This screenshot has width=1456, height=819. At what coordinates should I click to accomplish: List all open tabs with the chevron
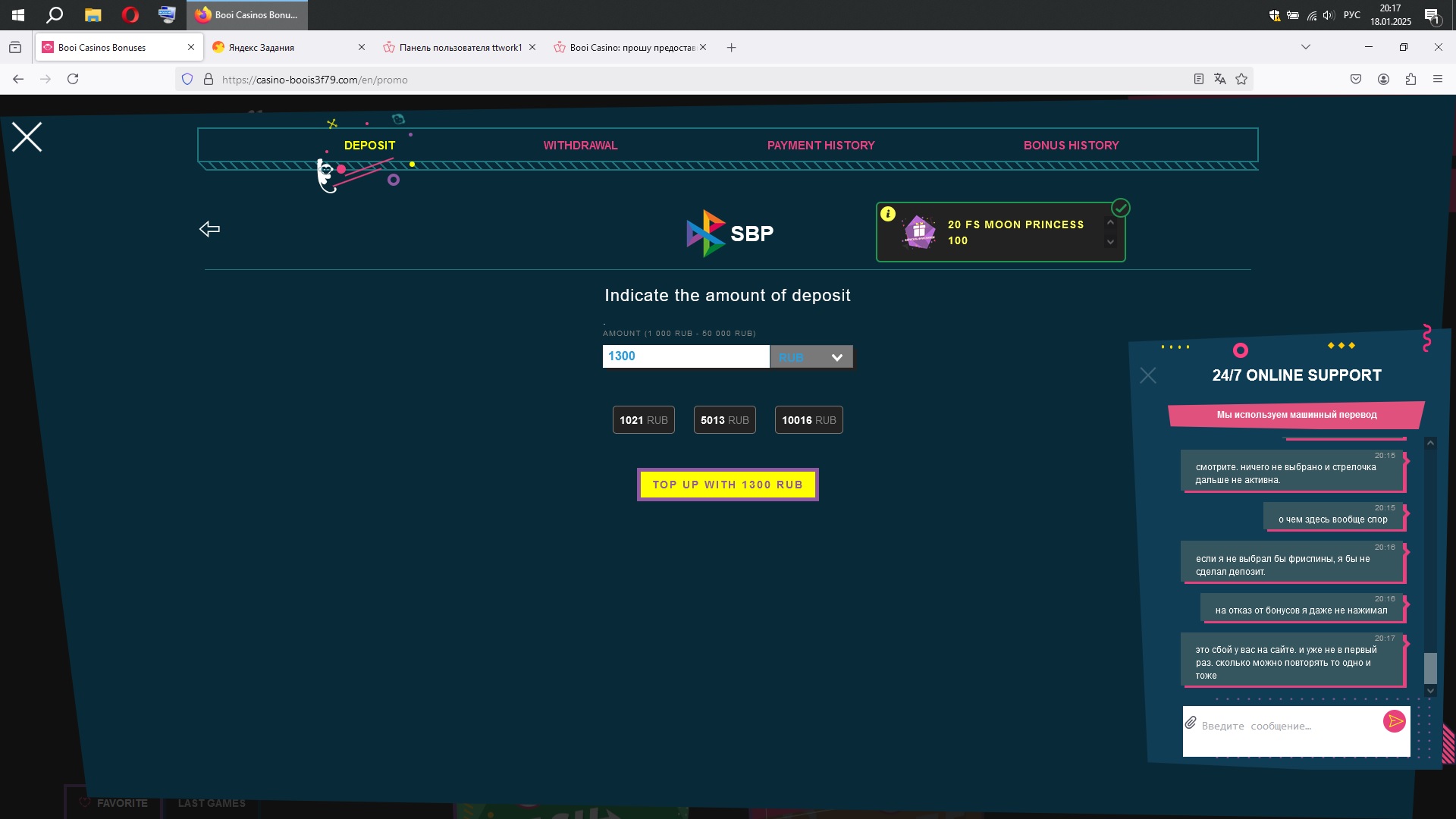click(x=1306, y=47)
